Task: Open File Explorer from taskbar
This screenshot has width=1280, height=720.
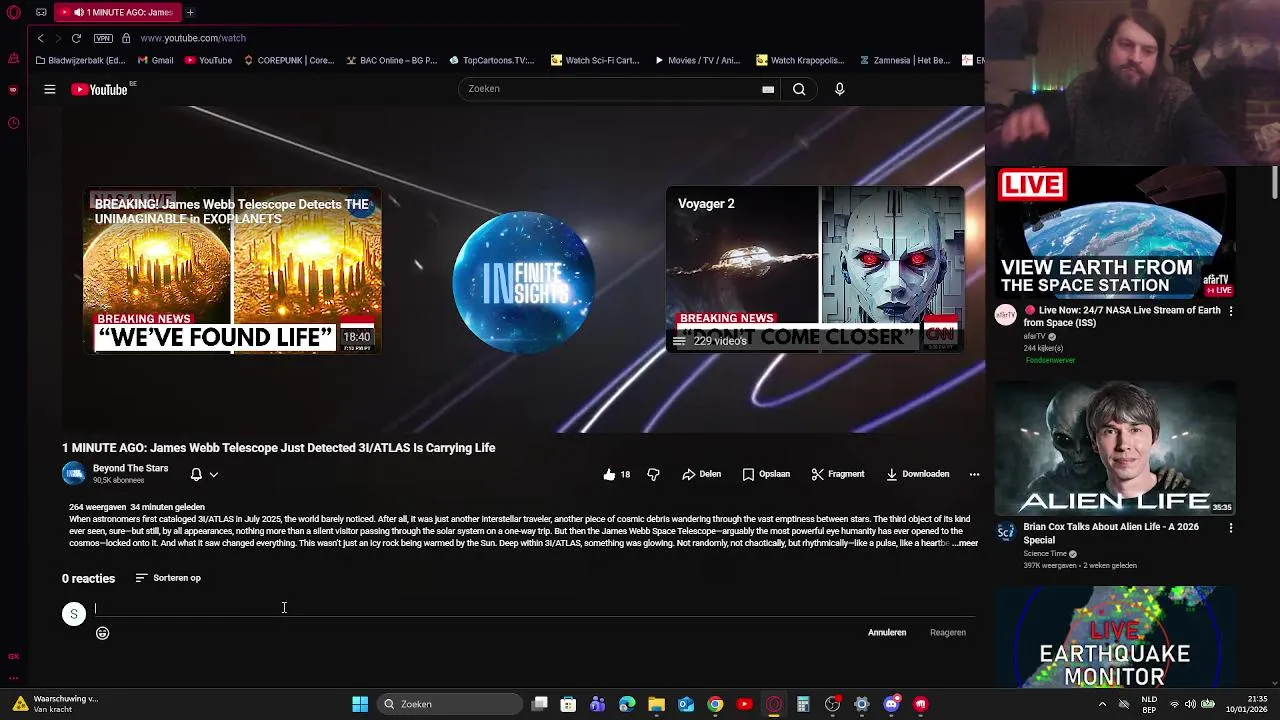Action: click(656, 704)
